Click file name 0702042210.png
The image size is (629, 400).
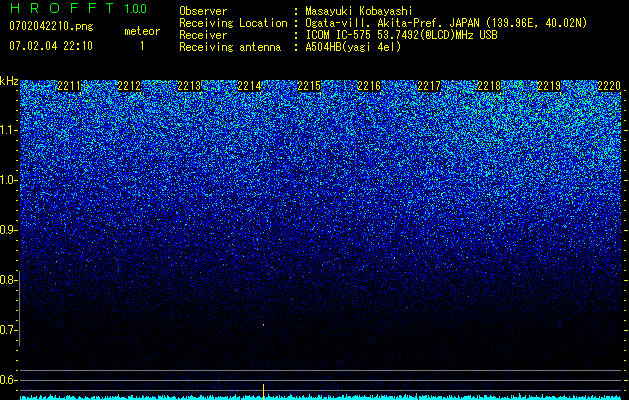pos(51,26)
